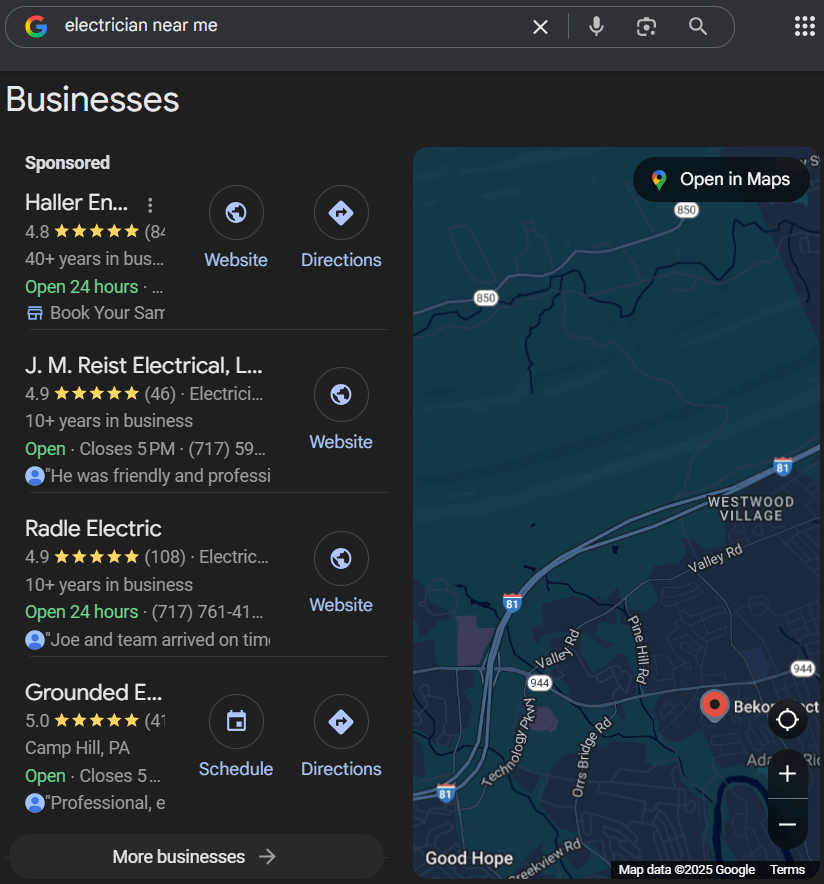Open Directions for Haller Enterprises
This screenshot has height=884, width=824.
point(341,212)
